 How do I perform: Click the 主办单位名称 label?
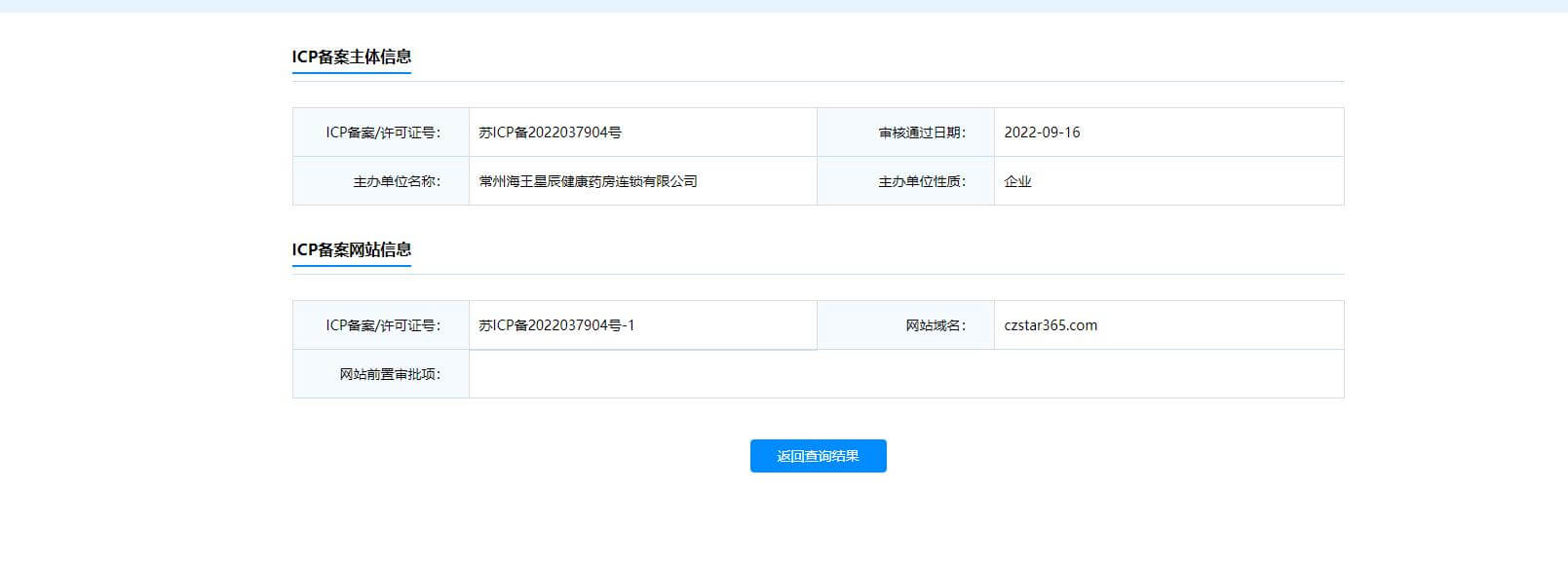click(x=397, y=181)
